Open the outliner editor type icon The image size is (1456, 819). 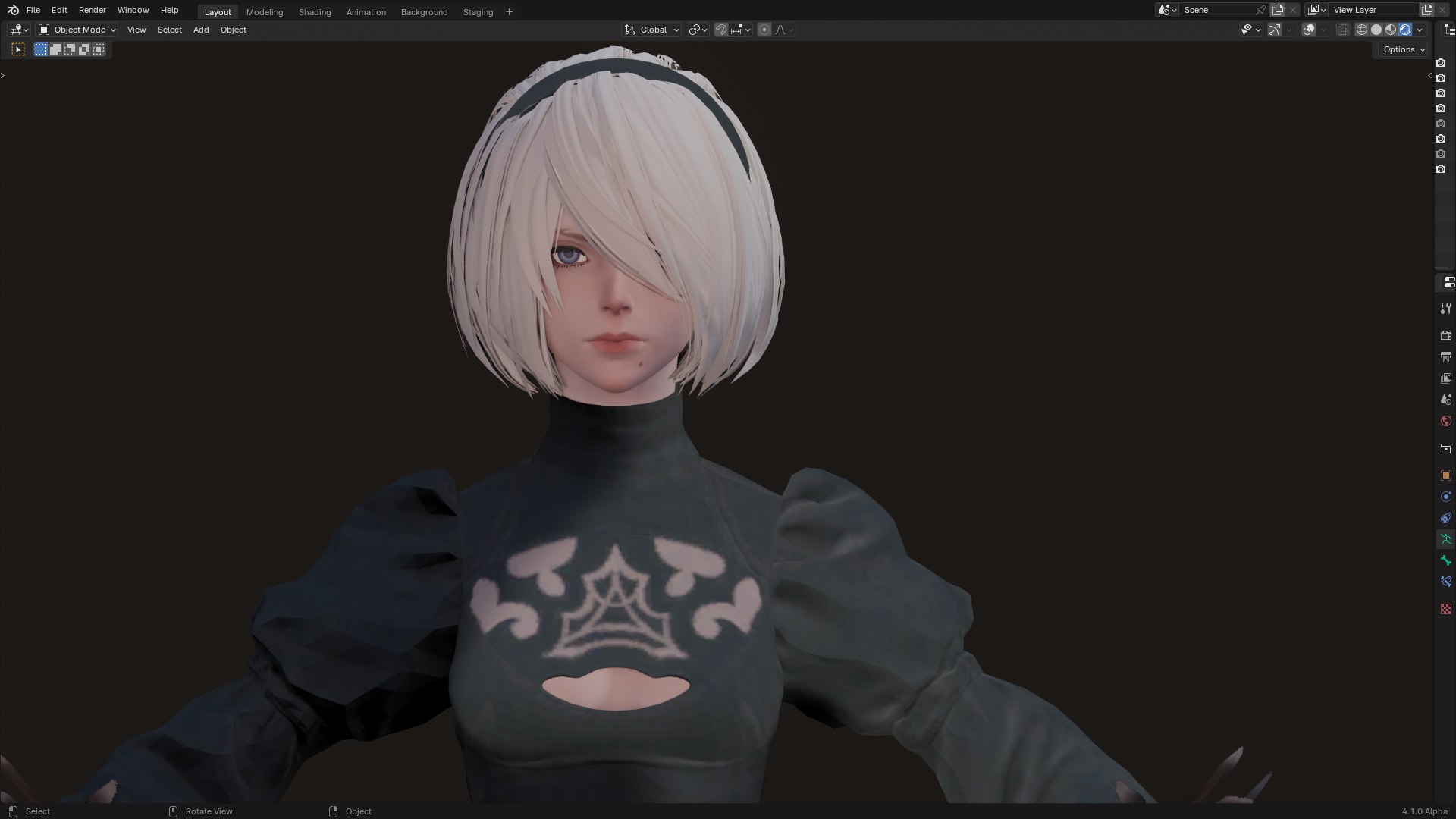(x=1450, y=30)
